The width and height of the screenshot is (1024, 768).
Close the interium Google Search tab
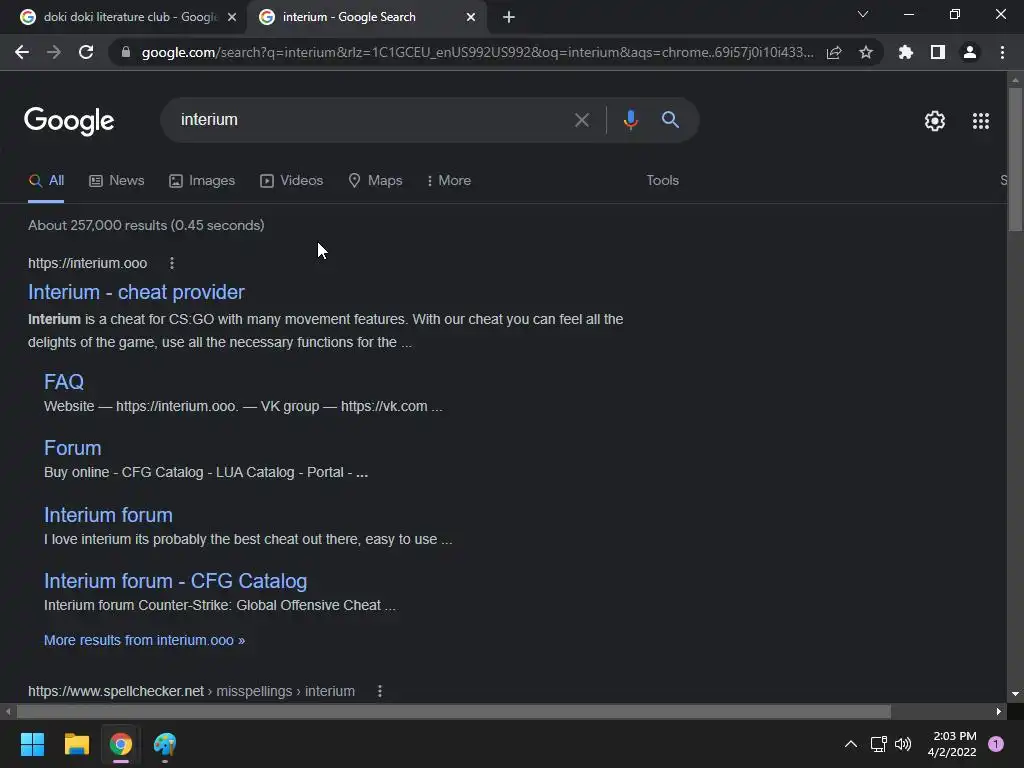click(x=471, y=18)
